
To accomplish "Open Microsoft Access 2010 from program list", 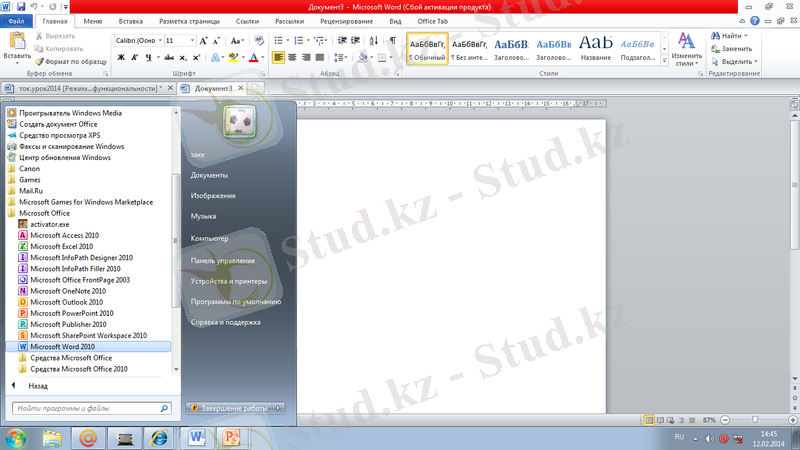I will click(64, 235).
